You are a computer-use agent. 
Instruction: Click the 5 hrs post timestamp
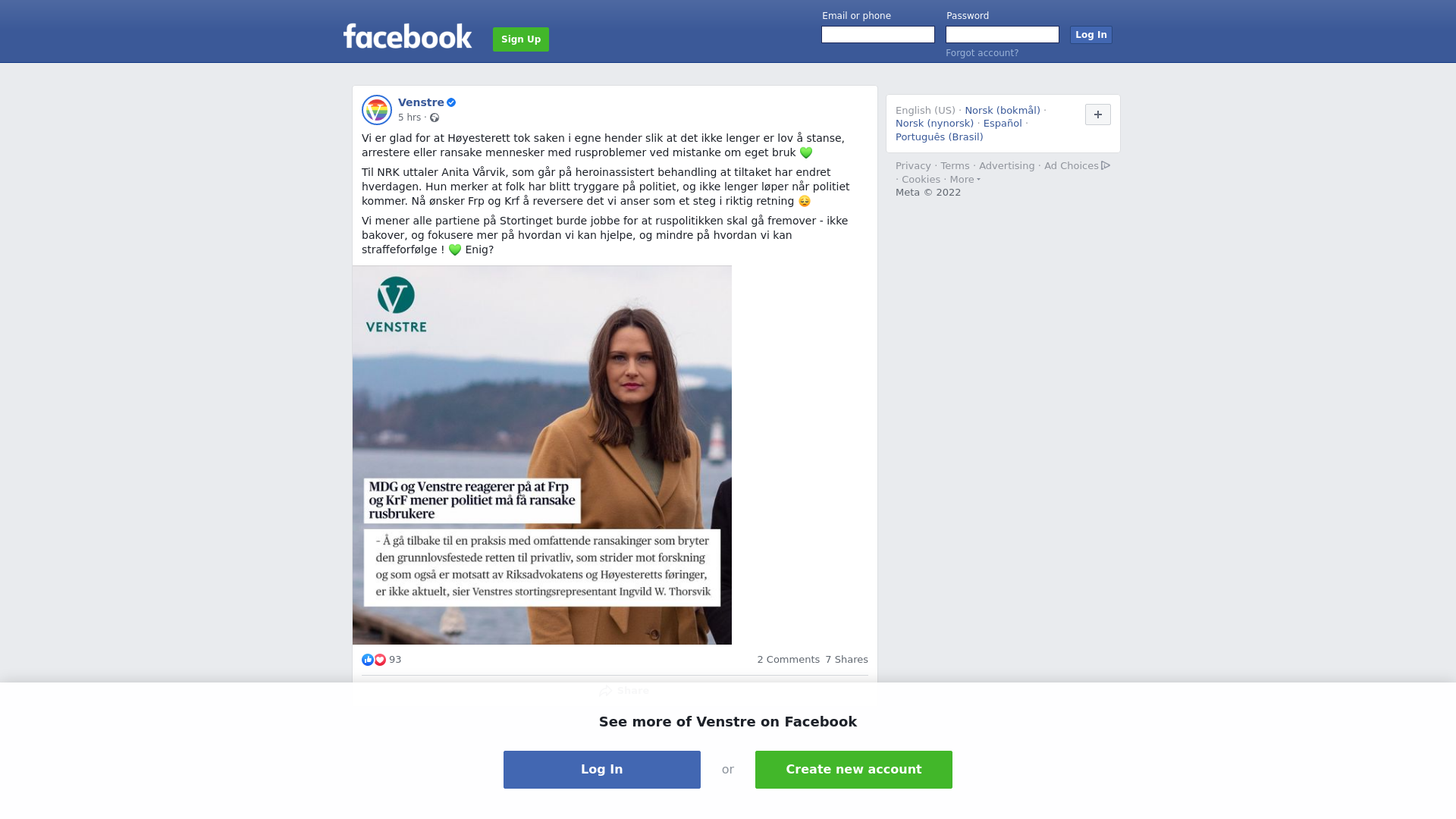coord(409,118)
